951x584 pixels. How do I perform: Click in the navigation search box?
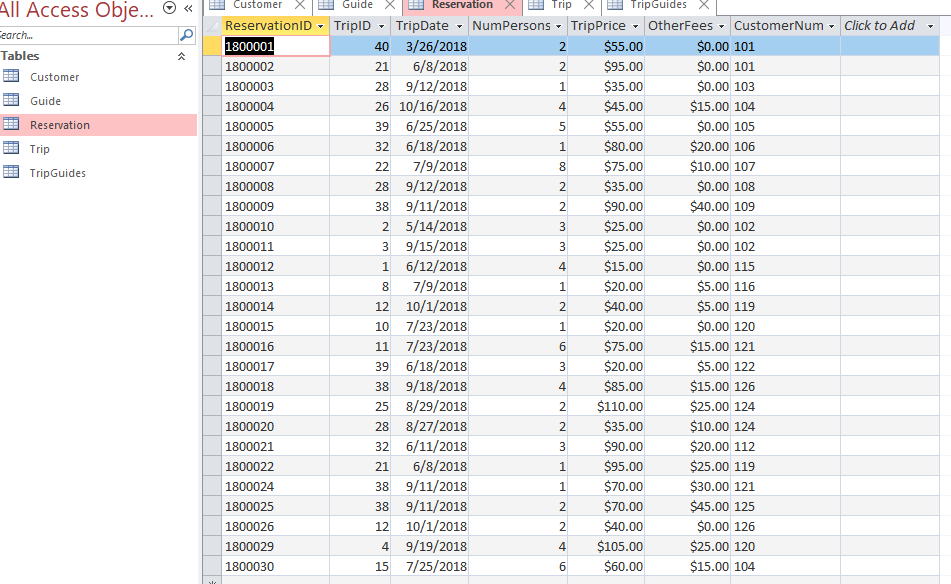(89, 35)
